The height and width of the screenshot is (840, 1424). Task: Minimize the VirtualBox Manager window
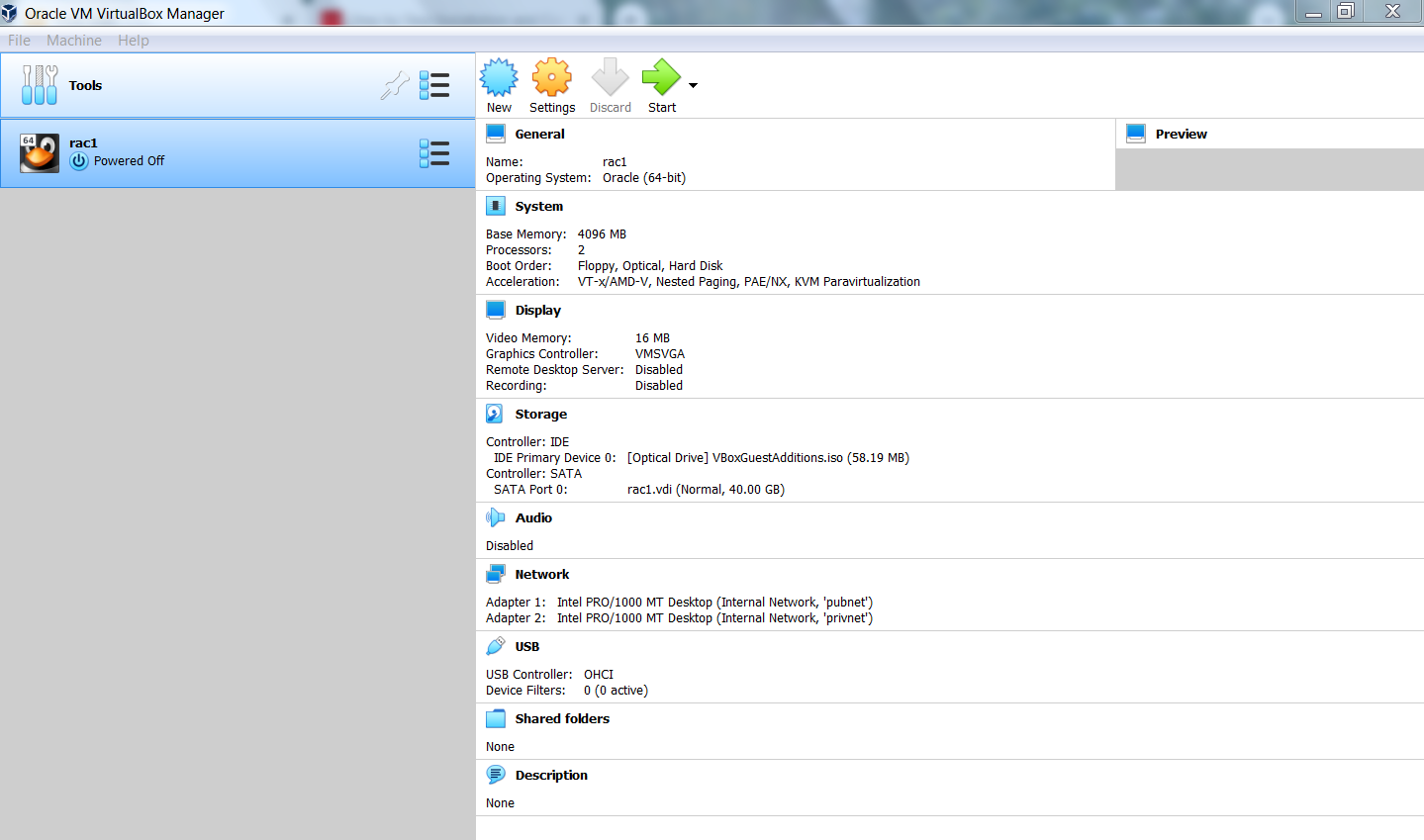pyautogui.click(x=1312, y=11)
